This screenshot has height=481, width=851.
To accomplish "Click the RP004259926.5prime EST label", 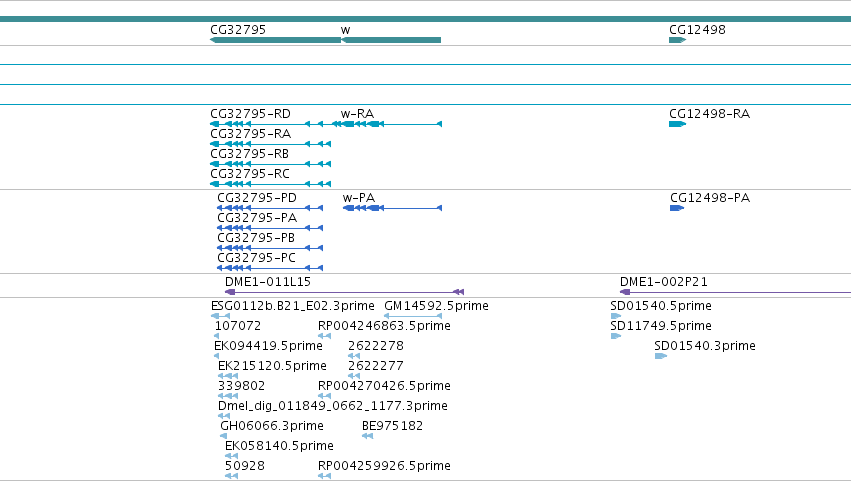I will tap(384, 466).
